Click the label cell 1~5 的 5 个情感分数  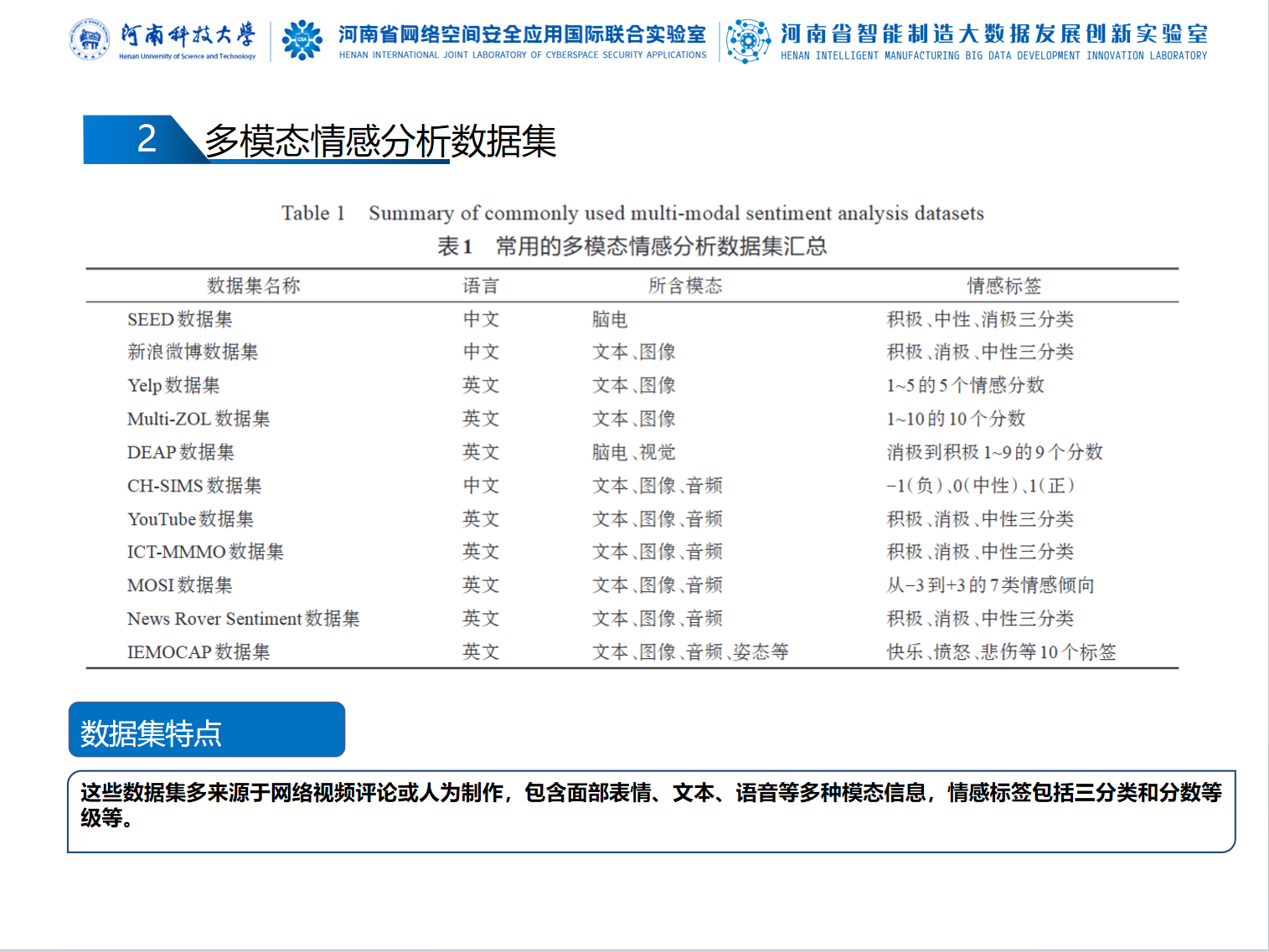(966, 385)
